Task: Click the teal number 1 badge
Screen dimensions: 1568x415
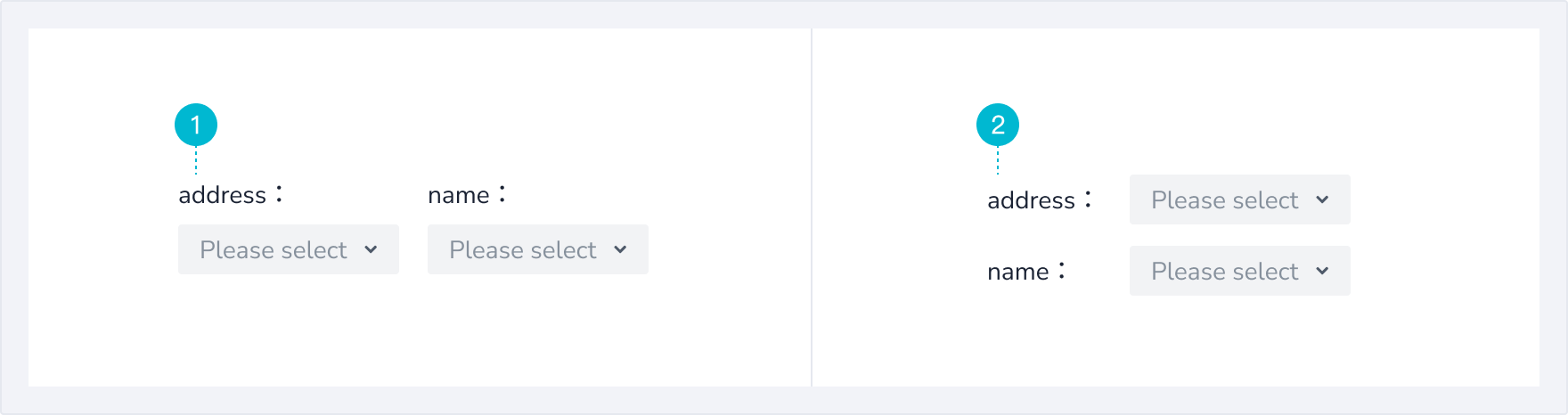Action: tap(196, 125)
